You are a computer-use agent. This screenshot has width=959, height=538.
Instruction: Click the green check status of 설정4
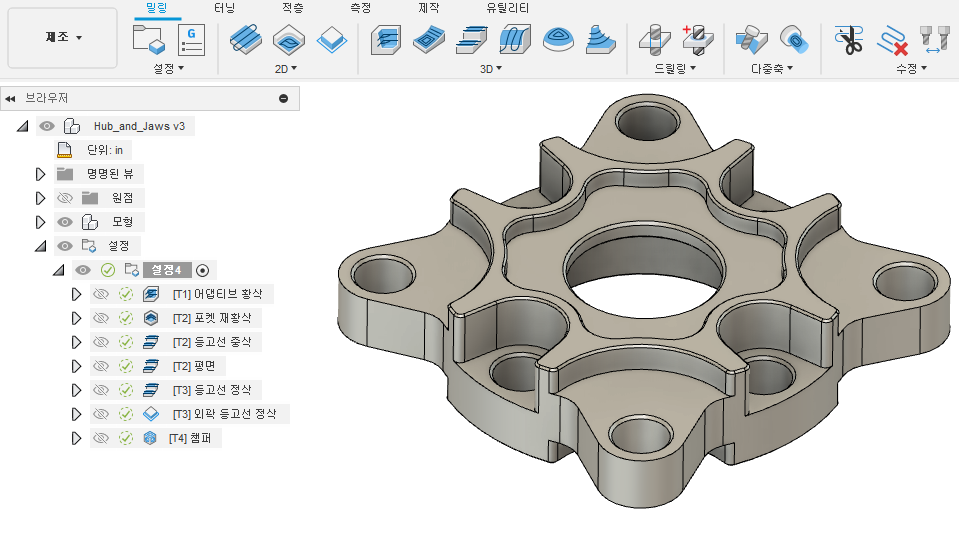[108, 270]
